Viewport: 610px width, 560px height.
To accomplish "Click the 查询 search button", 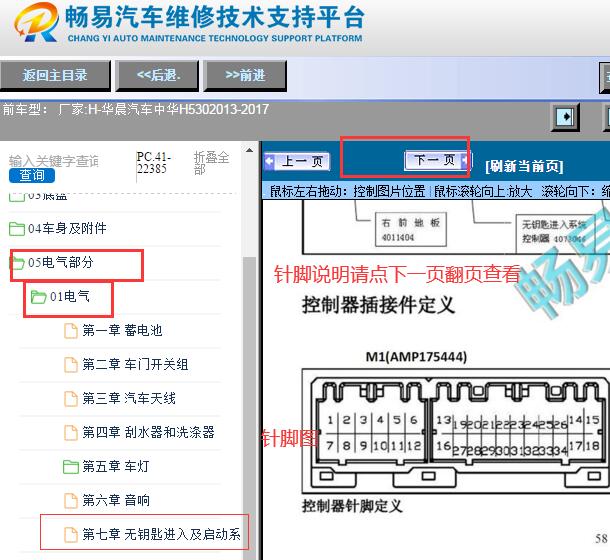I will [x=32, y=176].
